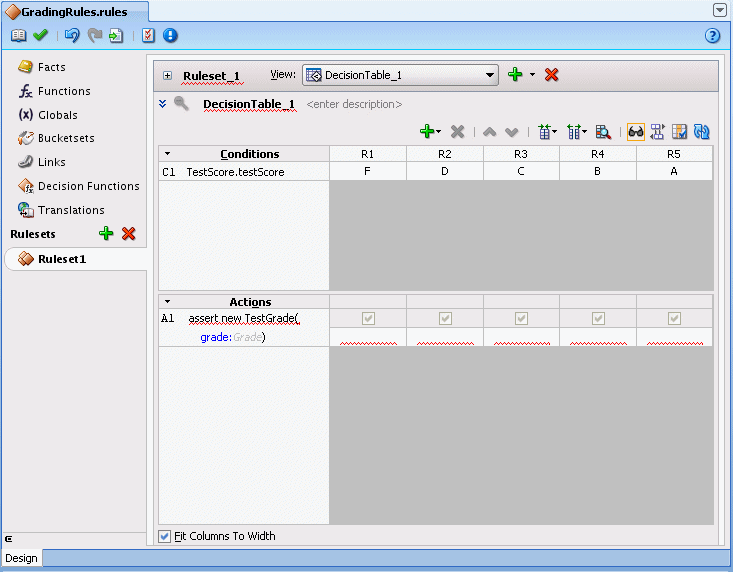Delete ruleset with red X in sidebar
The image size is (733, 572).
click(129, 233)
